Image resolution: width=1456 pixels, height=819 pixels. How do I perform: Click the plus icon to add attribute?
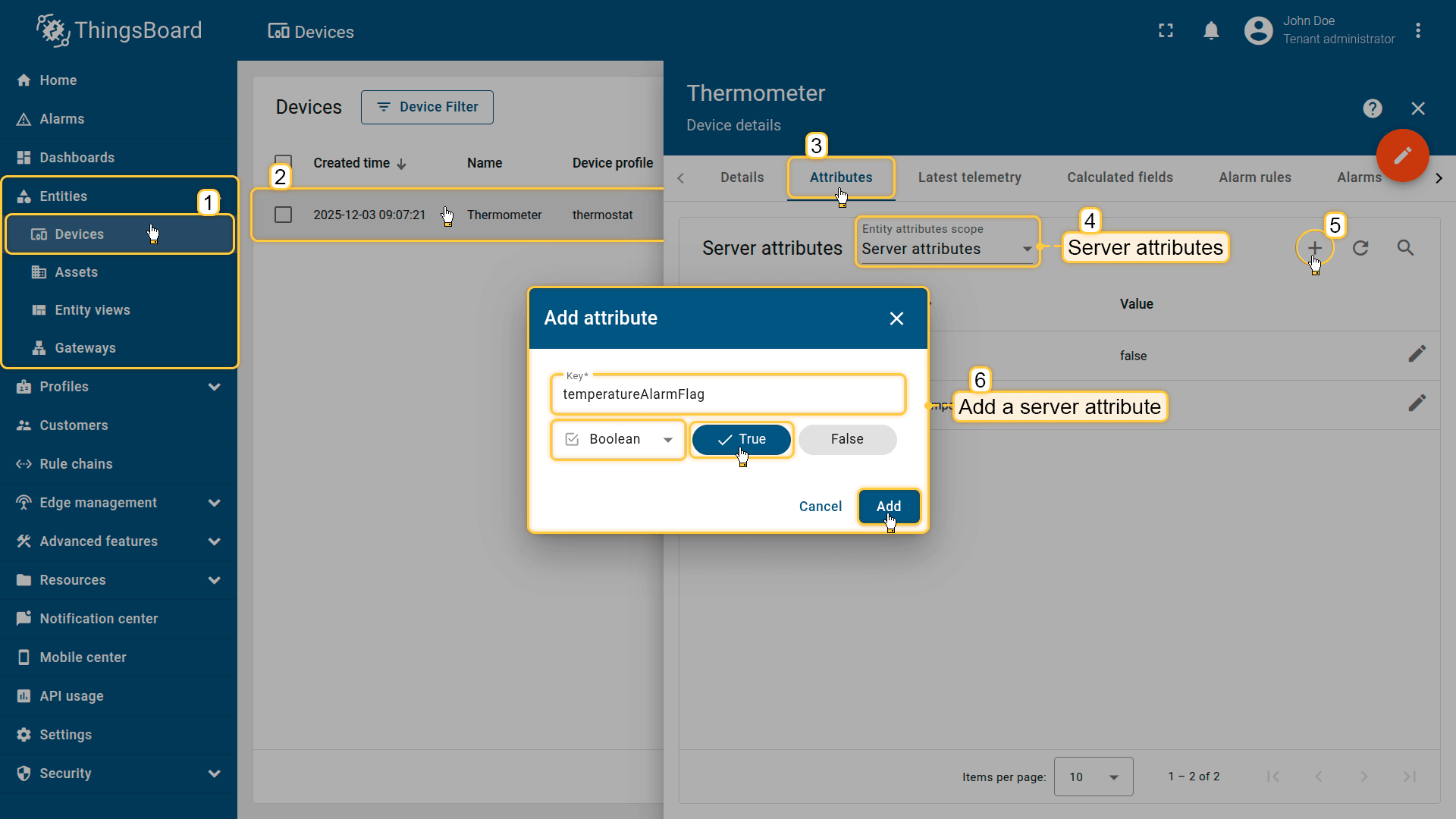pos(1314,248)
